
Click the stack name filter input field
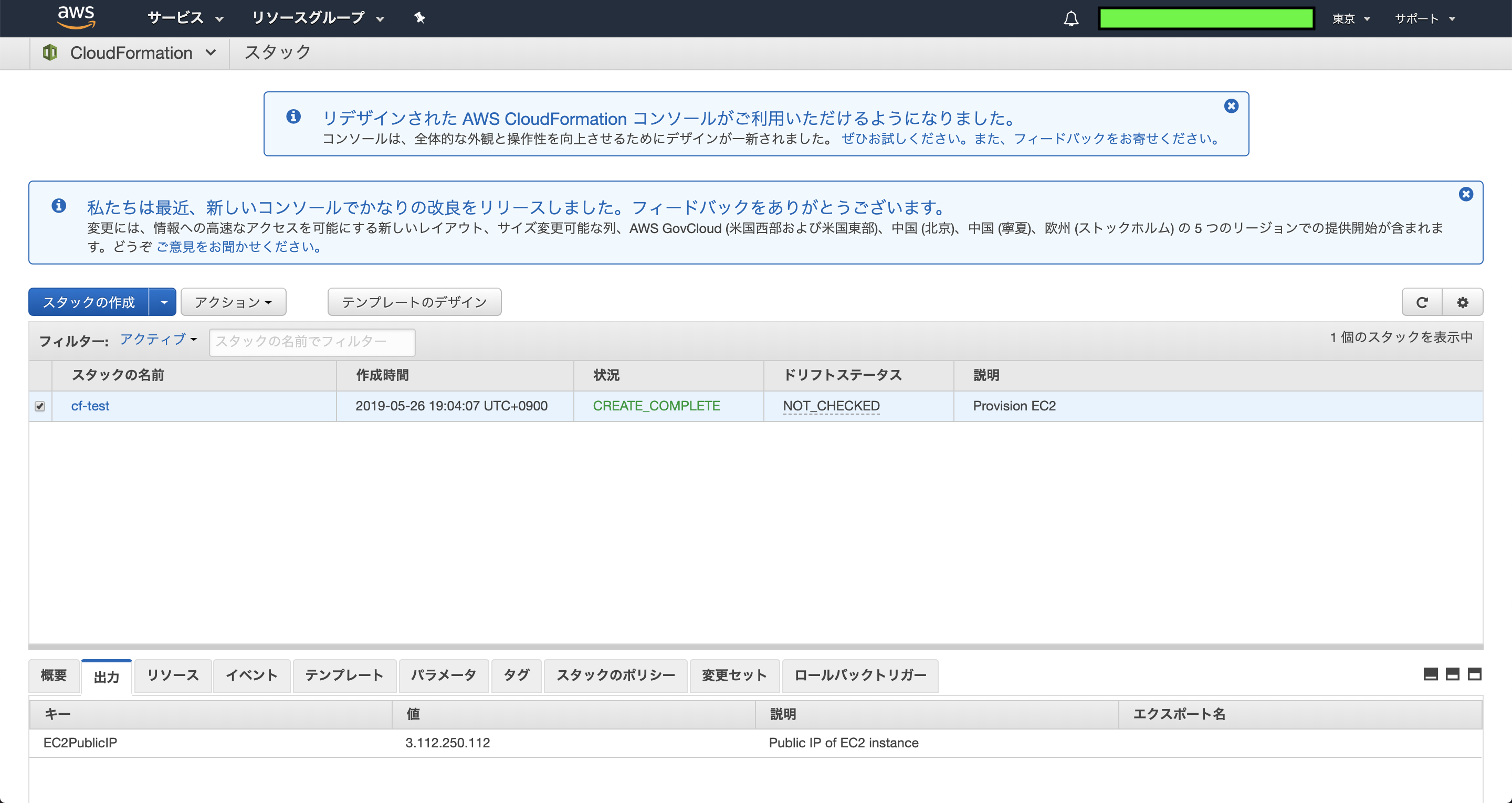click(312, 342)
